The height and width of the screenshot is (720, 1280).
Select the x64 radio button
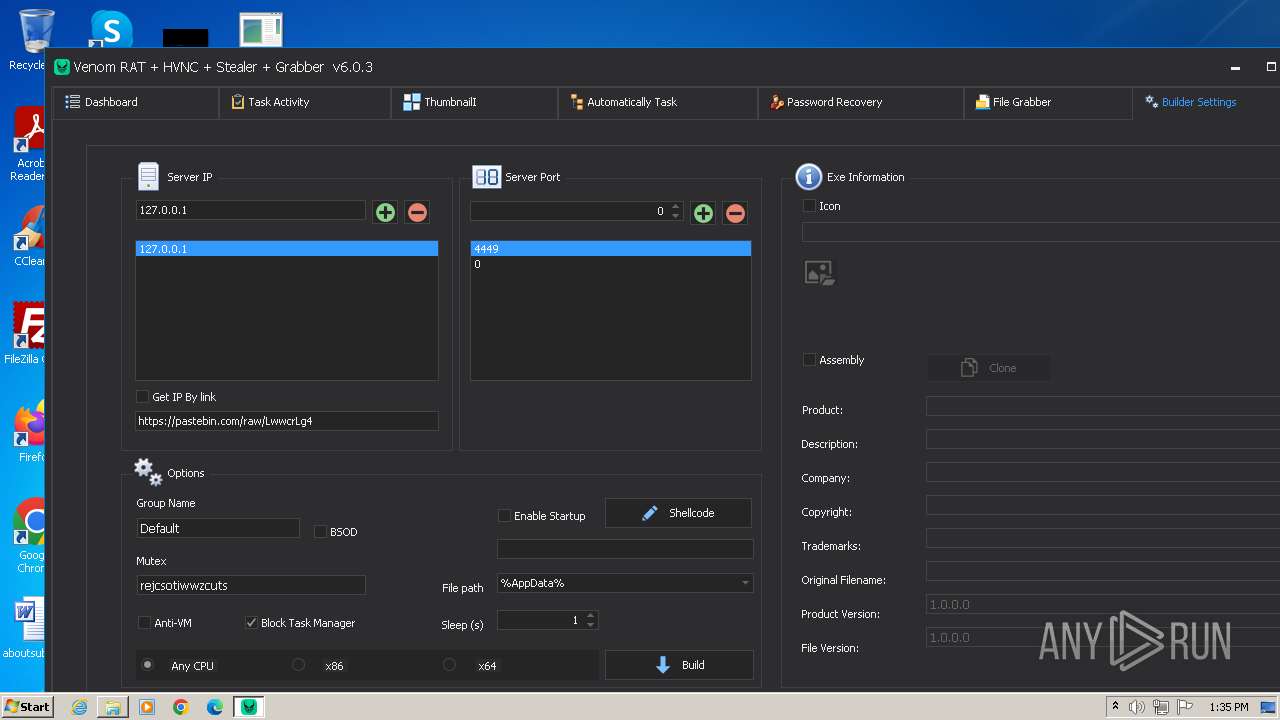[449, 665]
